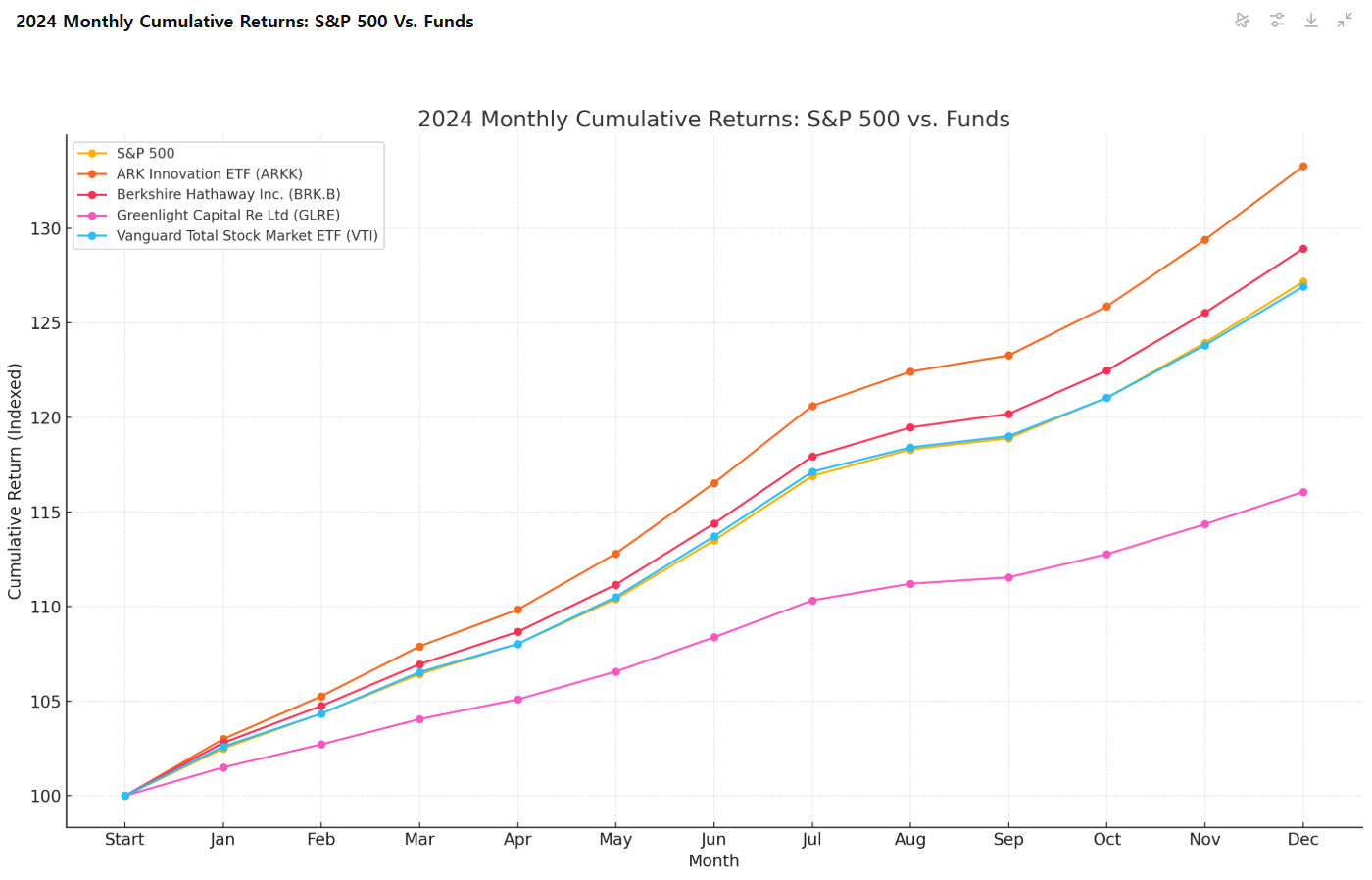This screenshot has width=1372, height=880.
Task: Click the 'Cumulative Return (Indexed)' y-axis title
Action: [15, 481]
